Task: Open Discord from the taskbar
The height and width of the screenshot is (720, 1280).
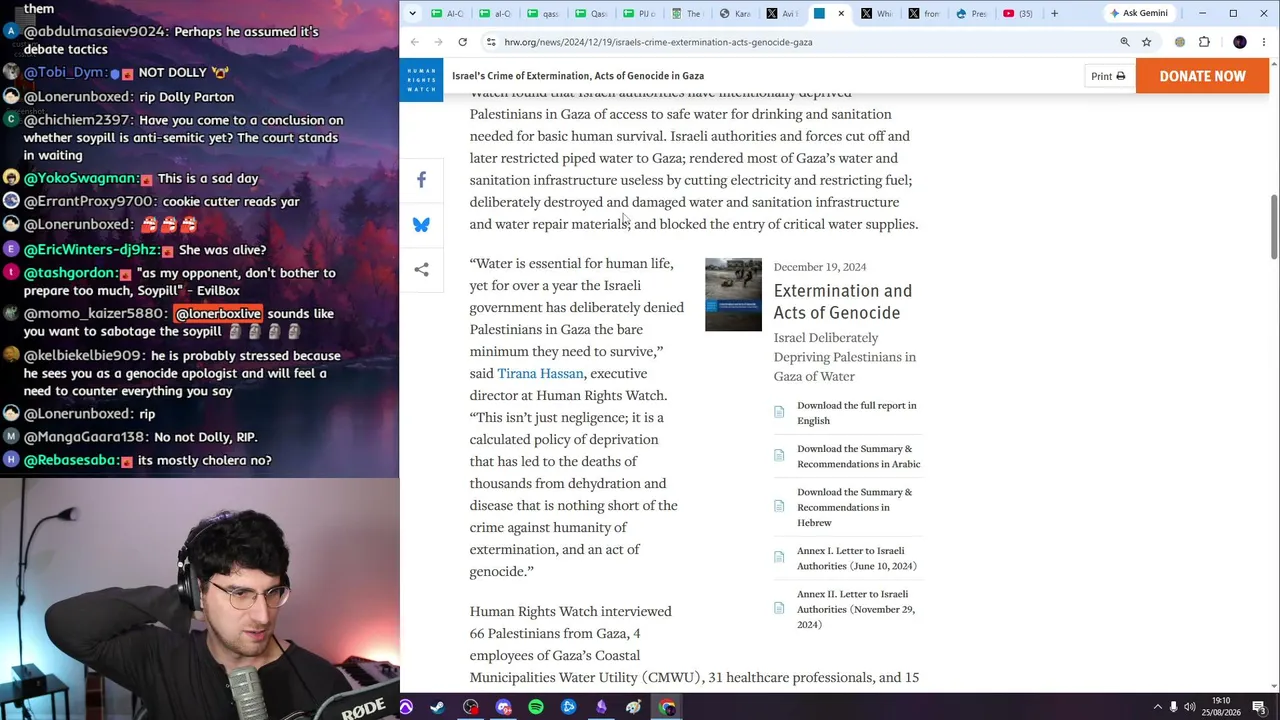Action: [x=503, y=708]
